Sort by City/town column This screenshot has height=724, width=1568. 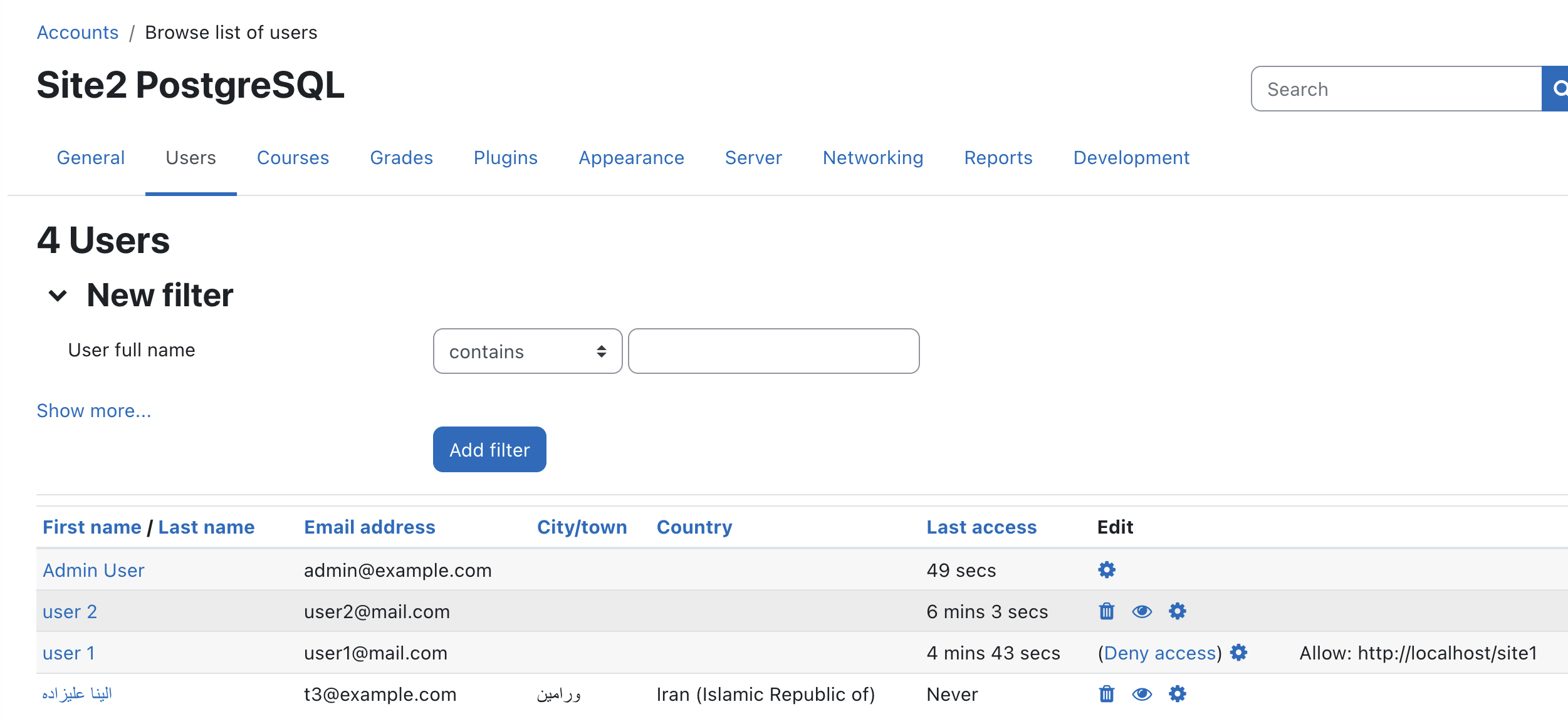(582, 527)
